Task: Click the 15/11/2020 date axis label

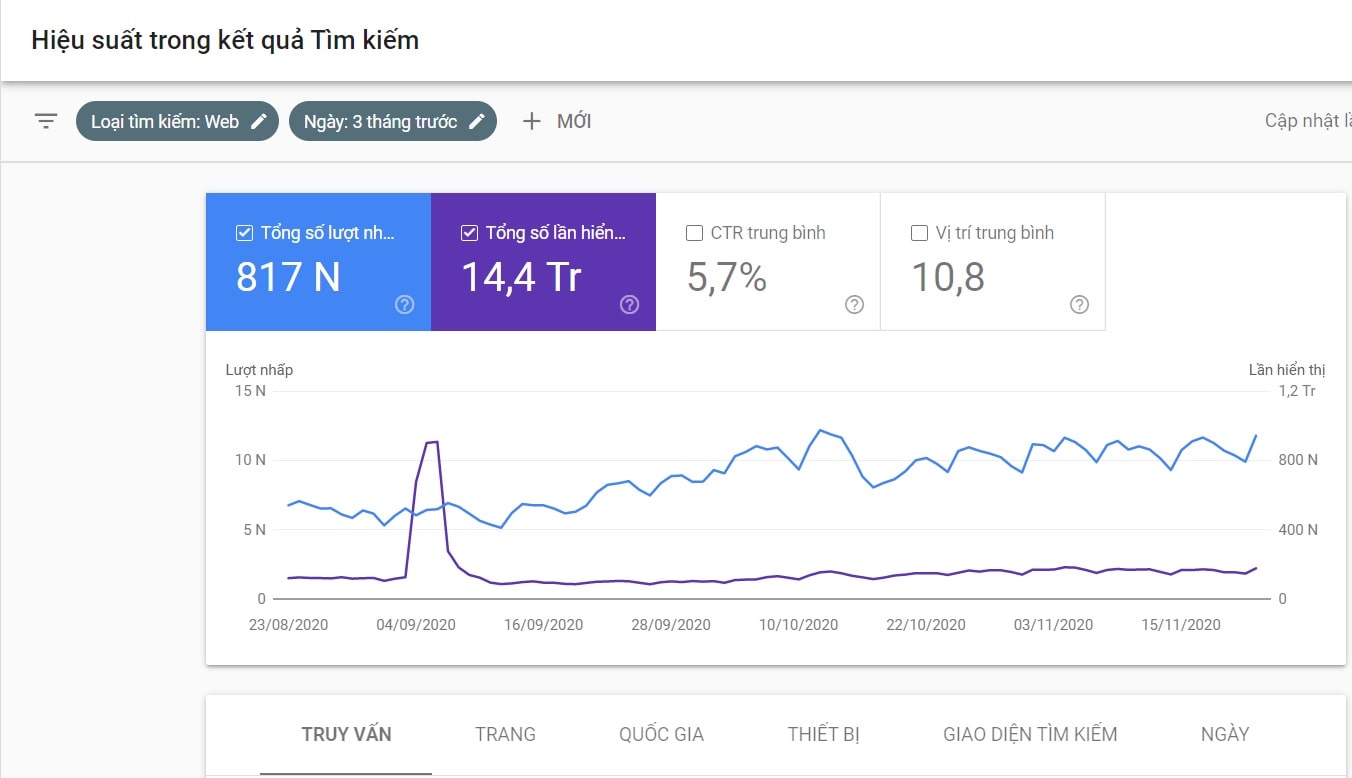Action: pyautogui.click(x=1181, y=625)
